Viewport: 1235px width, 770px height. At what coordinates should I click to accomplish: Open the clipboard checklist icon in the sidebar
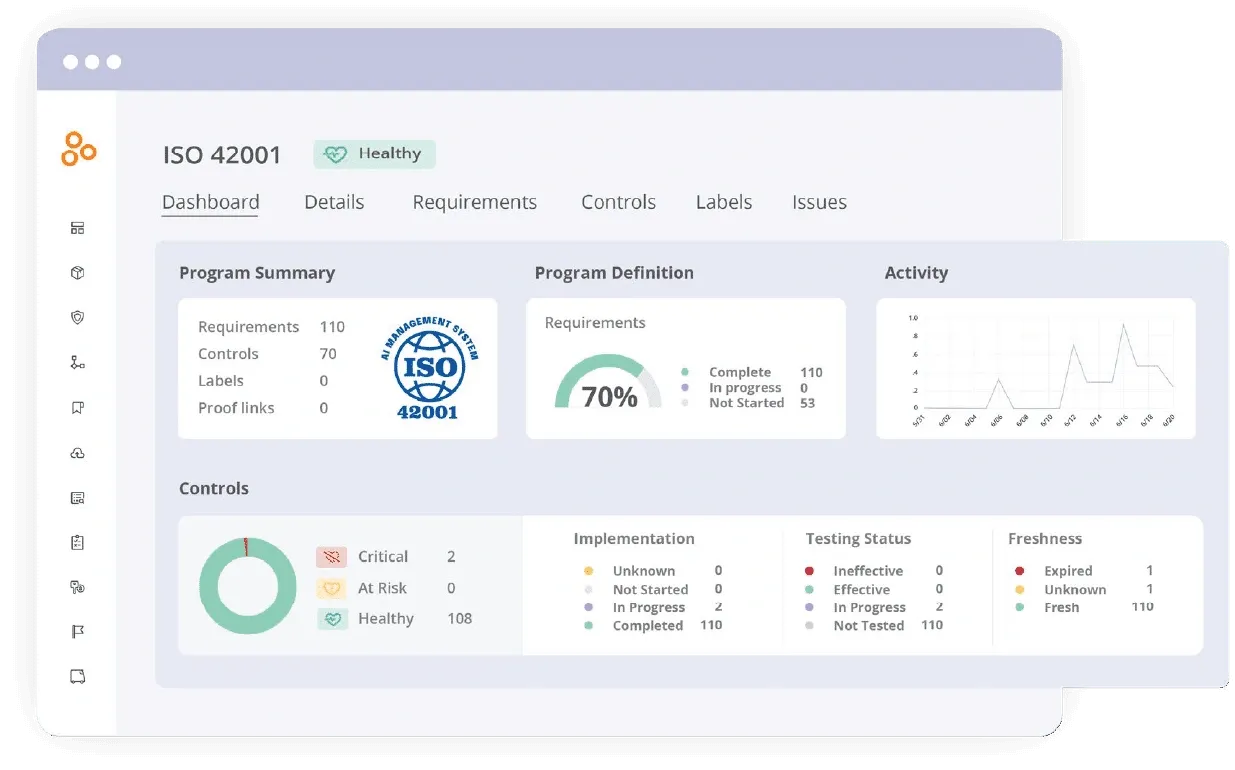(77, 542)
